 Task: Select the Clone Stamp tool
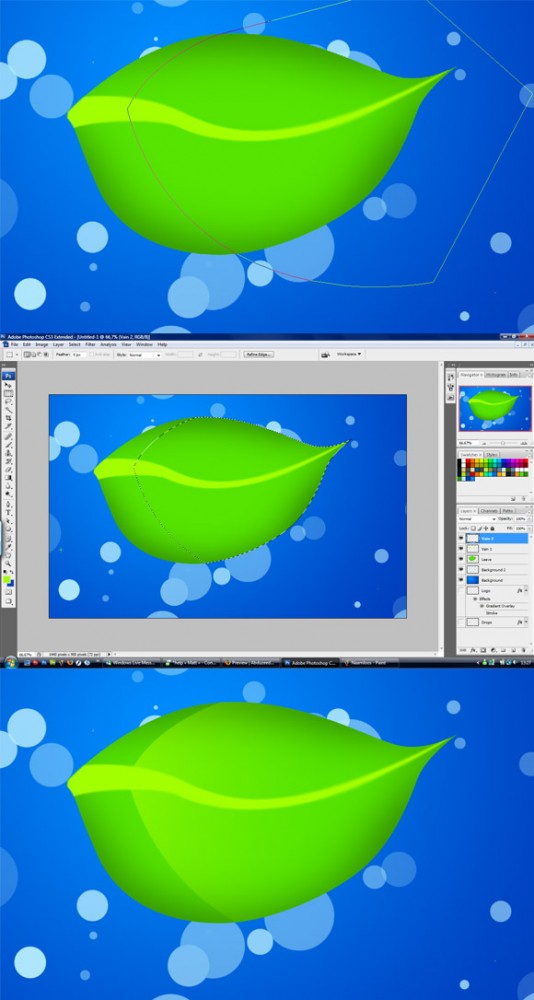[8, 454]
